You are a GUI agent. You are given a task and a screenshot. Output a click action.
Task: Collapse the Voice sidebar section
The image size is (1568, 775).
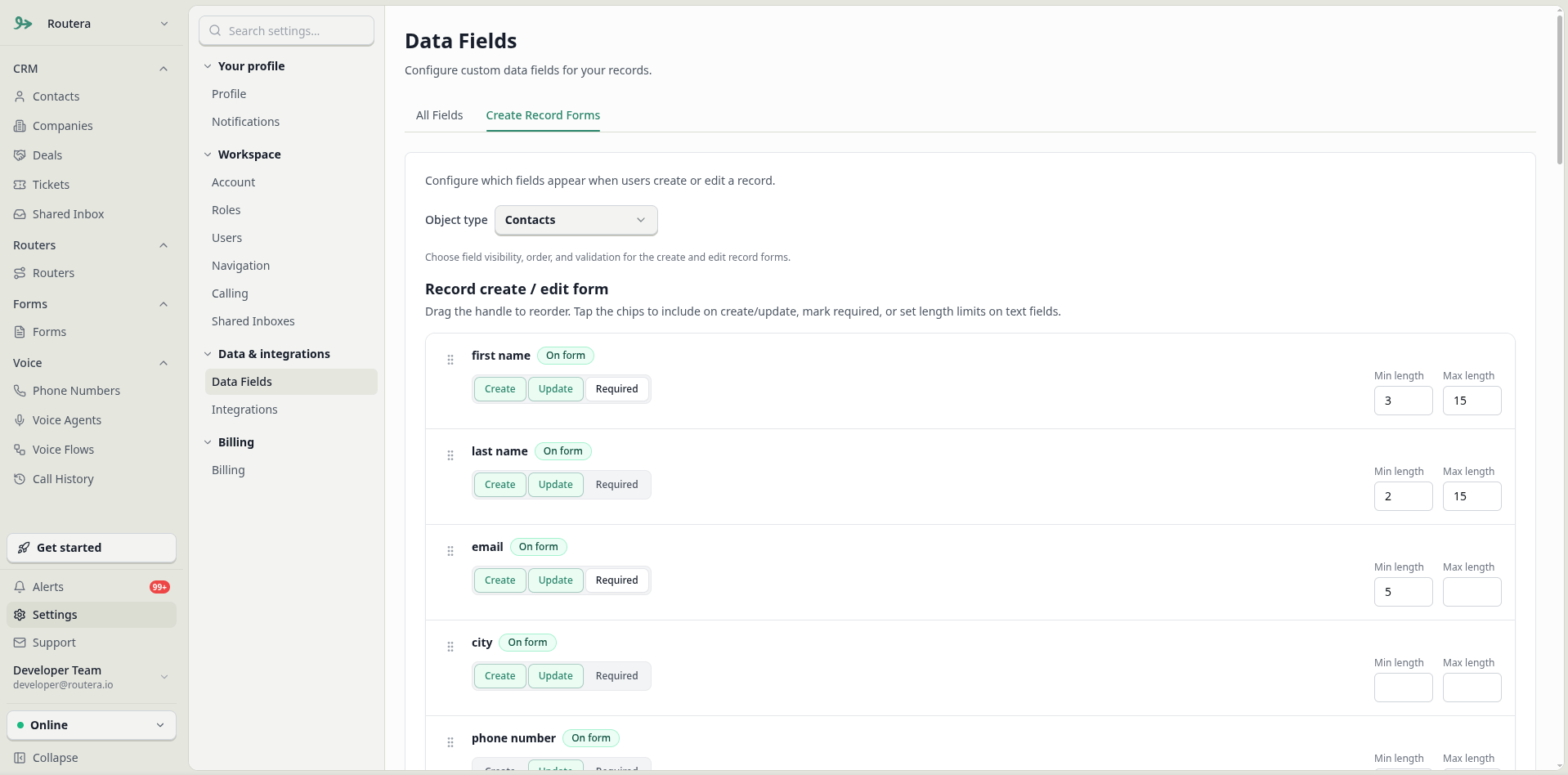[x=164, y=363]
